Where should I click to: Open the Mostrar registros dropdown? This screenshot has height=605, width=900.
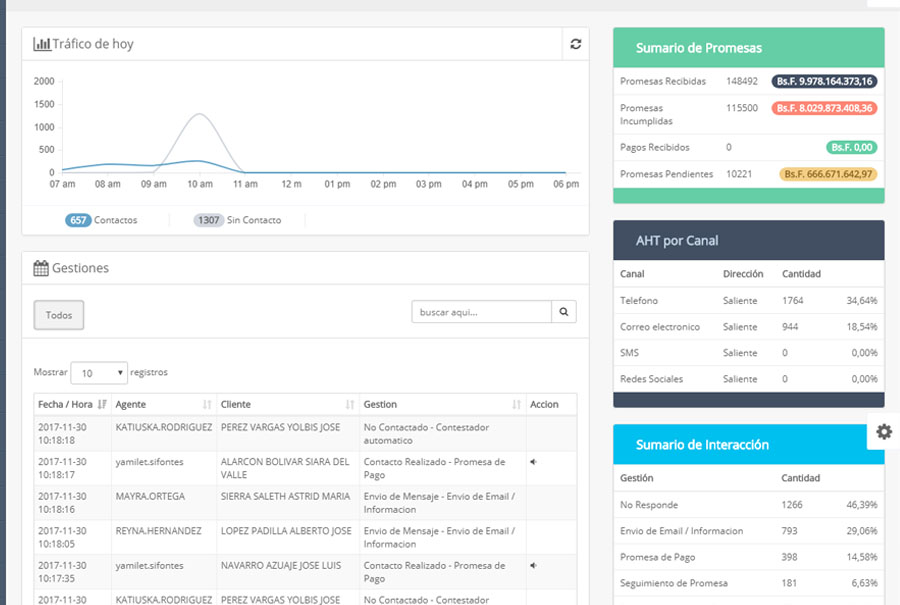click(99, 373)
